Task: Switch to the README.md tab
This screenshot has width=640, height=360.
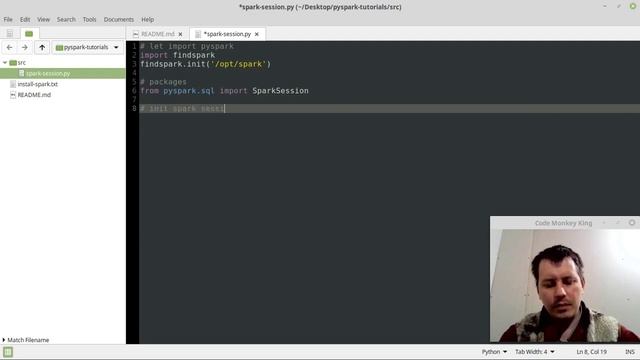Action: [x=158, y=34]
